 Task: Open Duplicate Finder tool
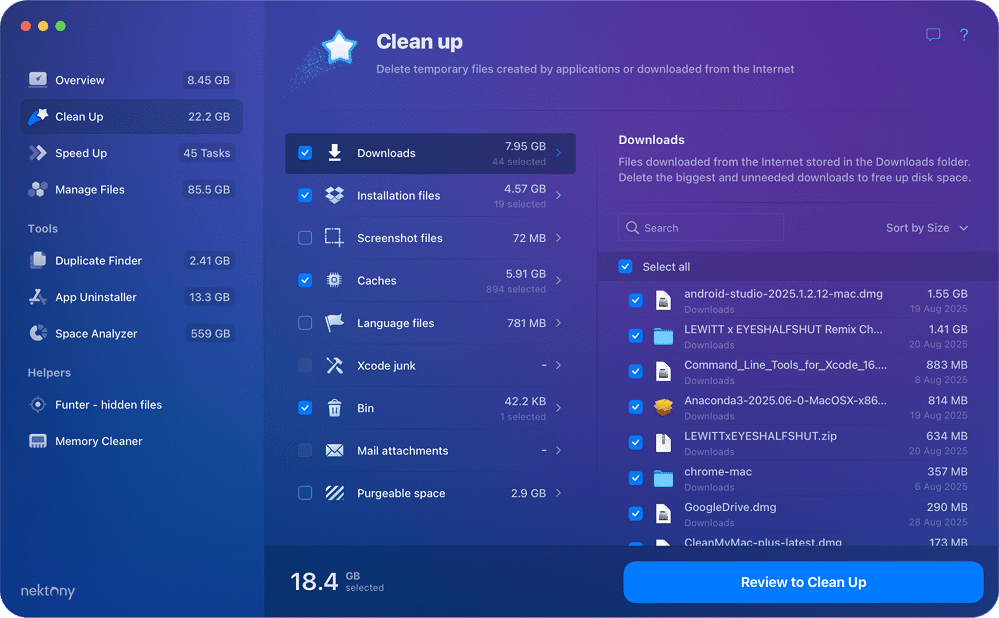point(132,260)
